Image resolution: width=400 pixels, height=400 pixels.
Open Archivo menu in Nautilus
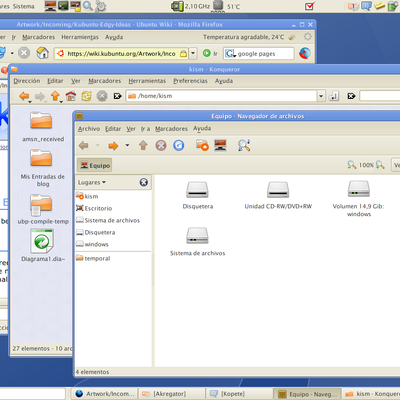89,129
